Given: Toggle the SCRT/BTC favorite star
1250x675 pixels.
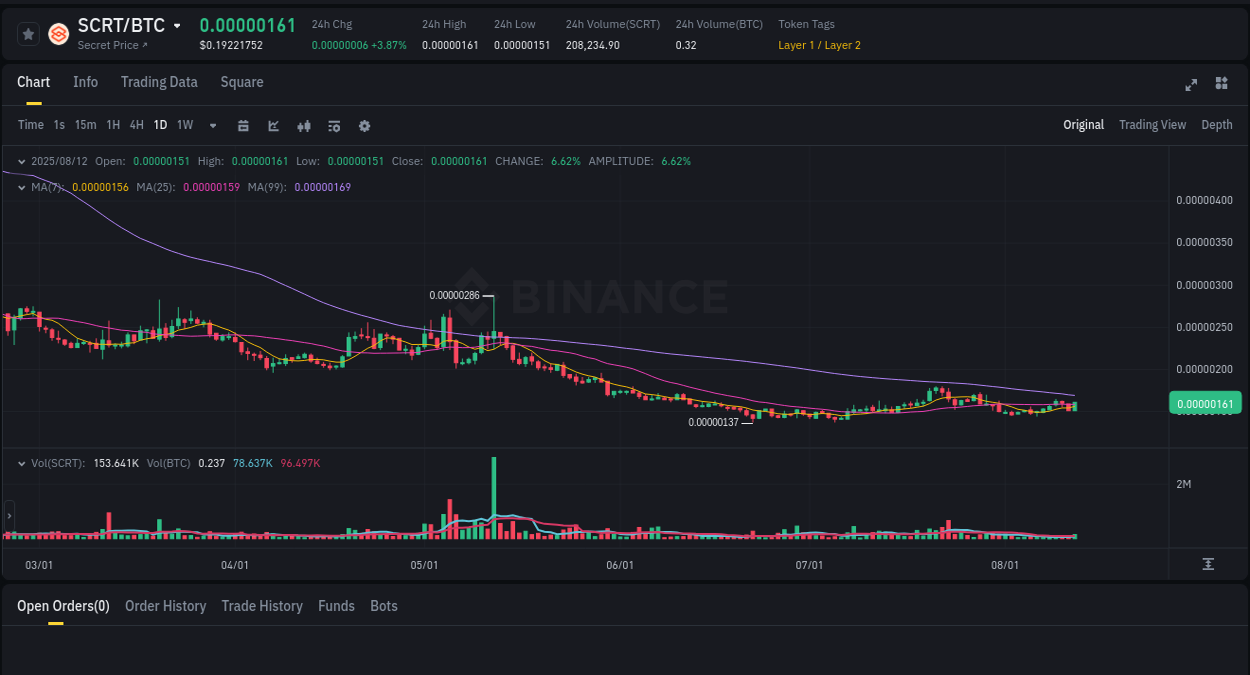Looking at the screenshot, I should [28, 33].
